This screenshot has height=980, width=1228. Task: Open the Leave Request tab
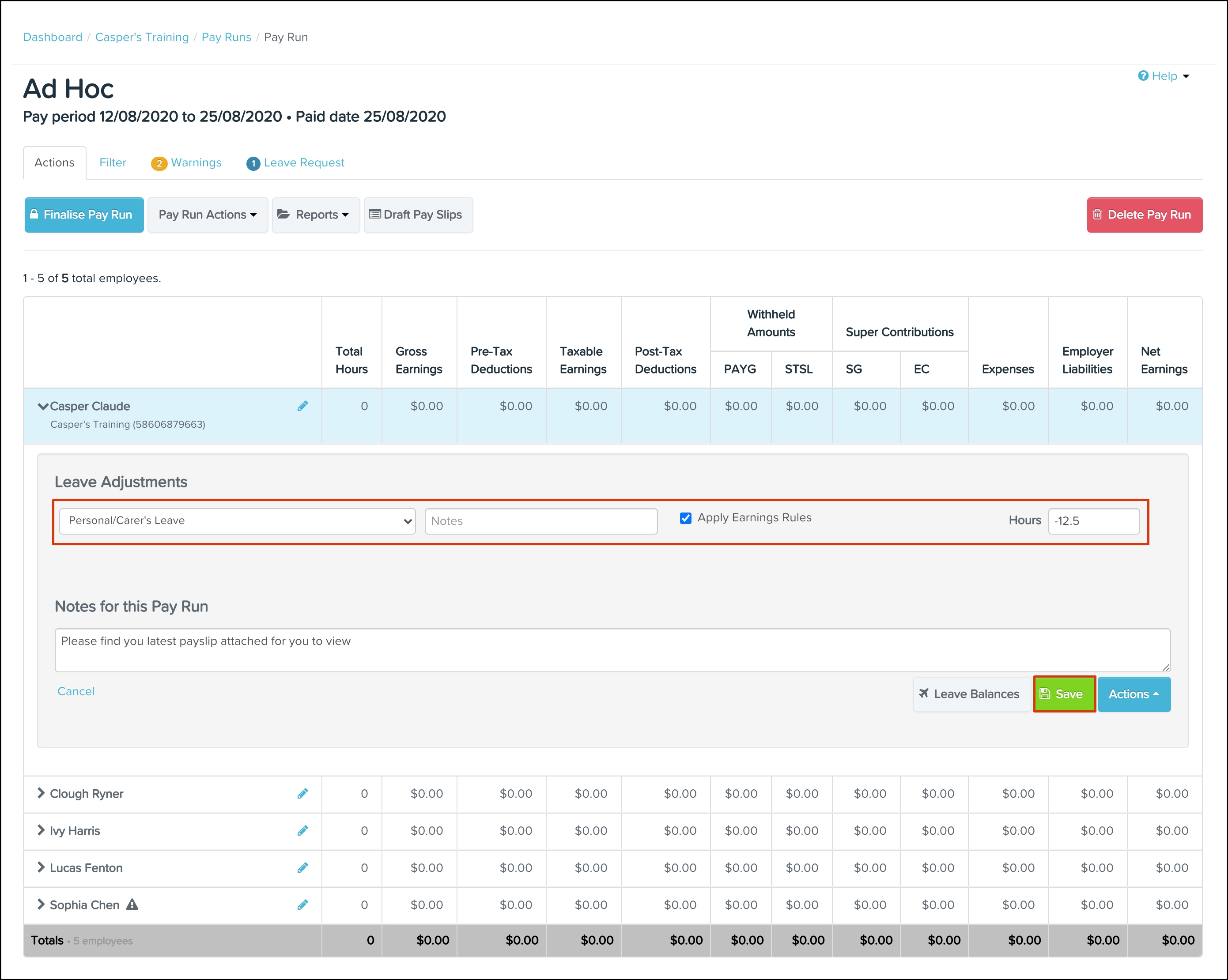[x=295, y=163]
